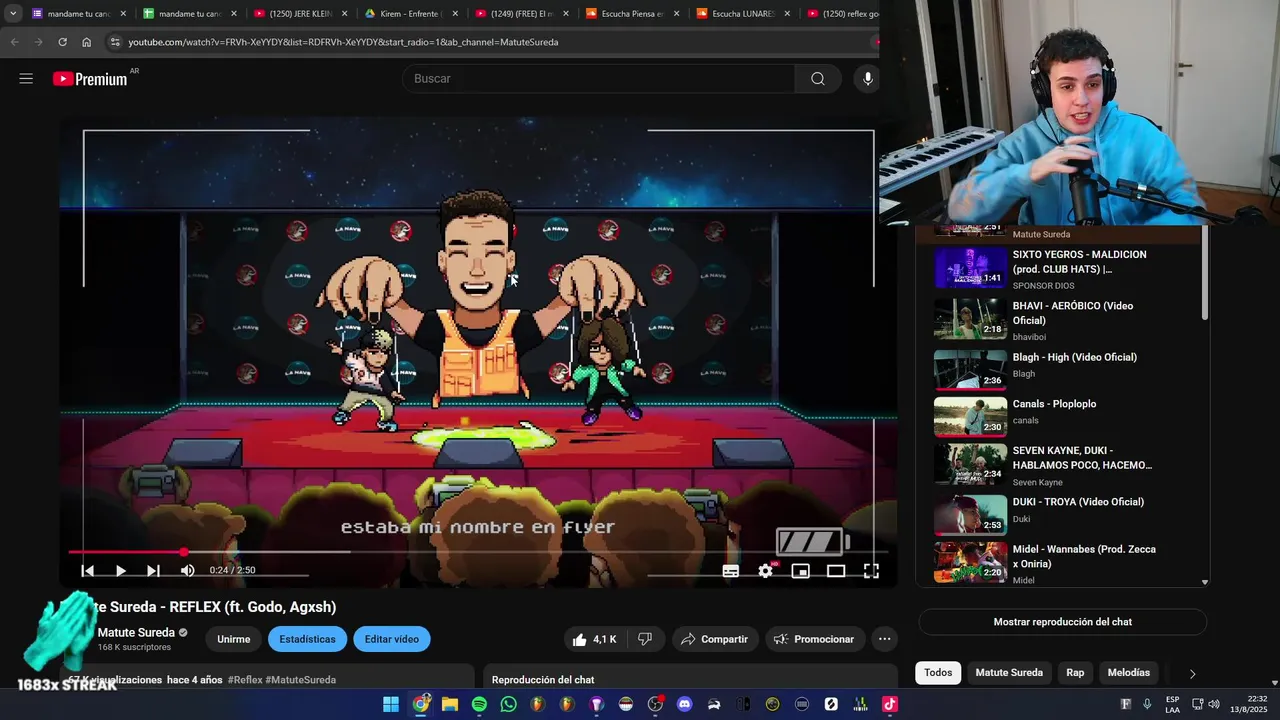The height and width of the screenshot is (720, 1280).
Task: Open WhatsApp from taskbar
Action: 509,704
